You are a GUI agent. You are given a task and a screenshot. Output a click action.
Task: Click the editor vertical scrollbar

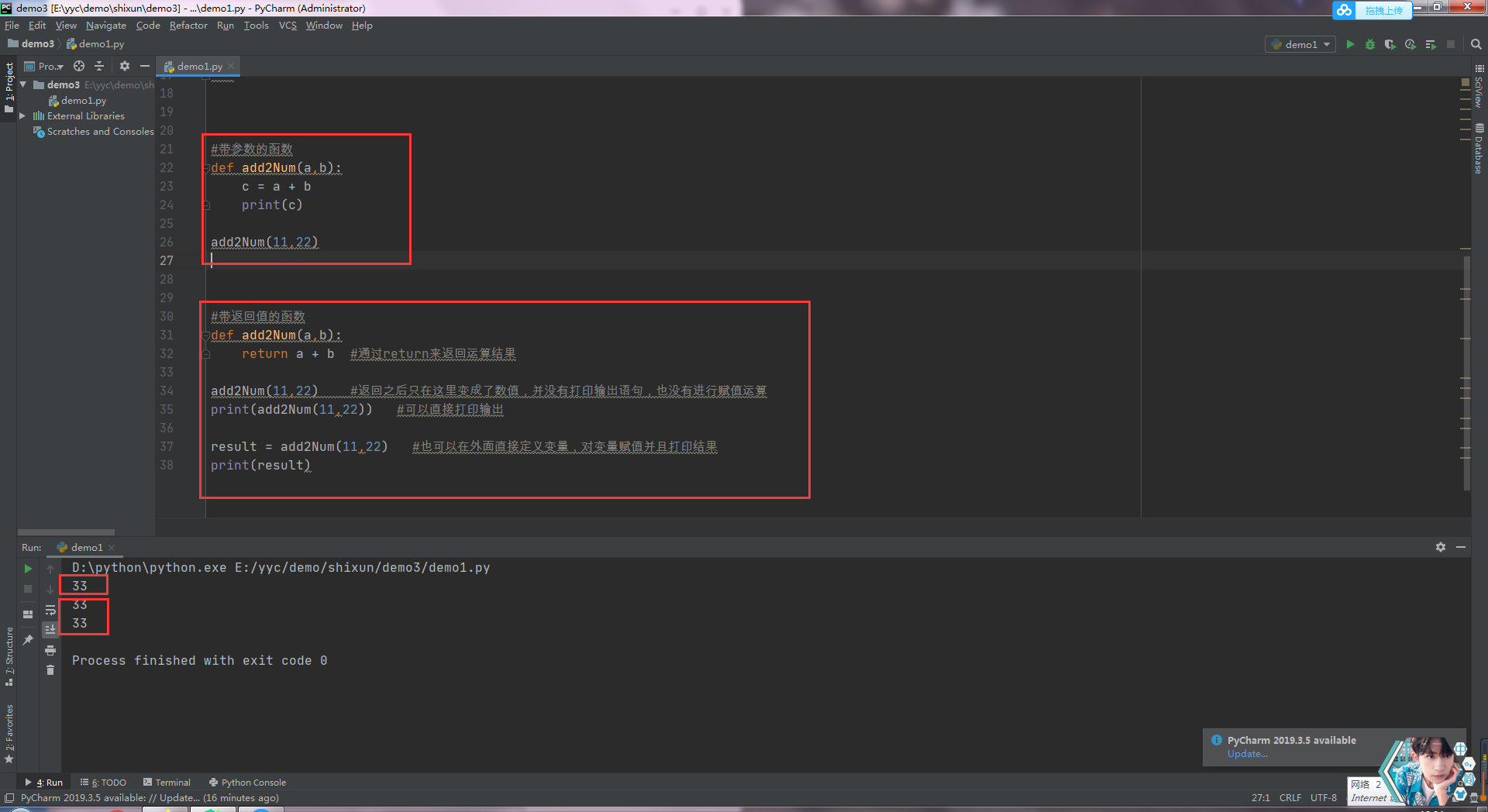(1466, 372)
